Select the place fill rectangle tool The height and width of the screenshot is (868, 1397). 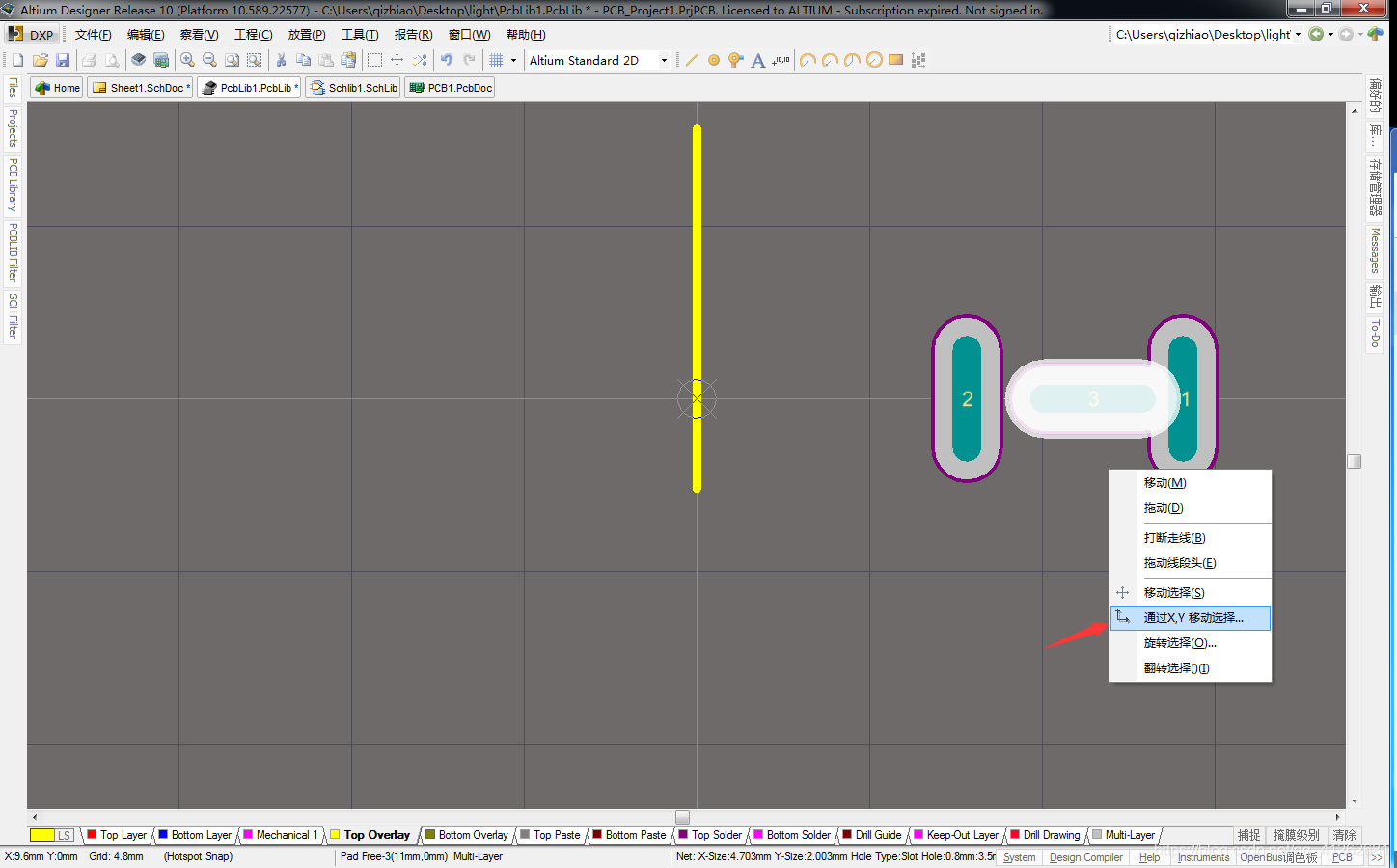tap(895, 60)
